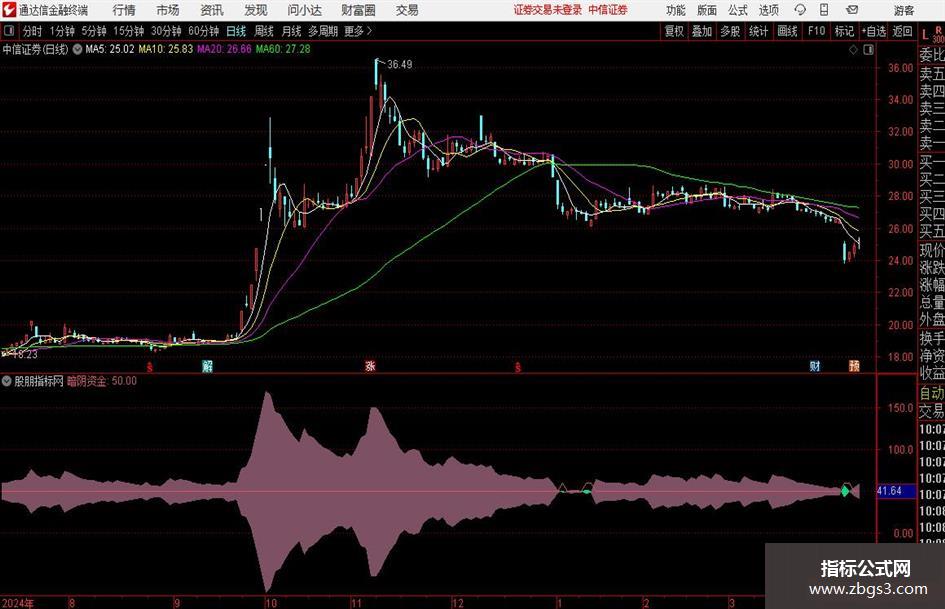Click the 返回 back button
945x609 pixels.
(x=902, y=31)
